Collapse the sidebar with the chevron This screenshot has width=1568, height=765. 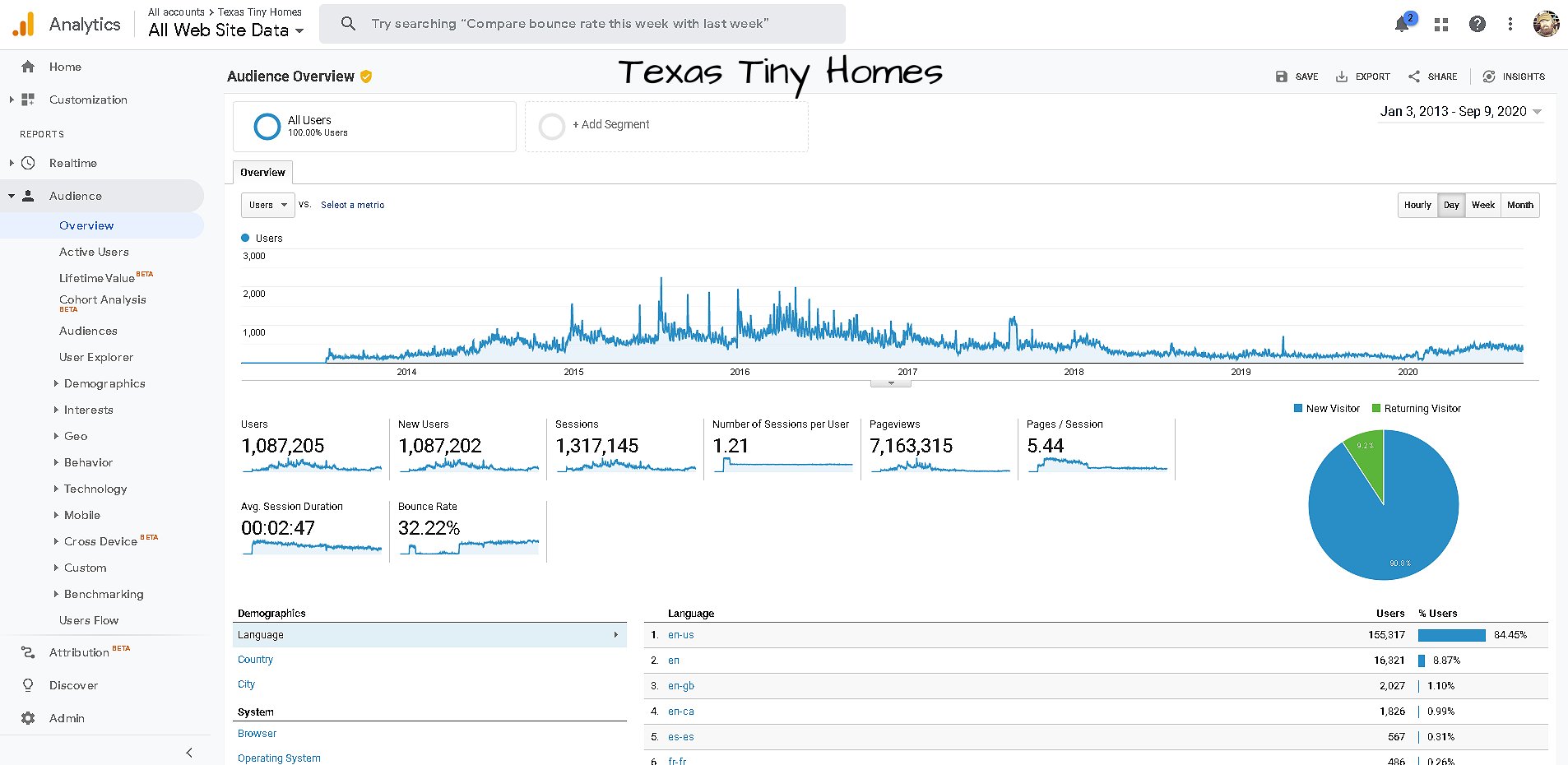[x=189, y=752]
